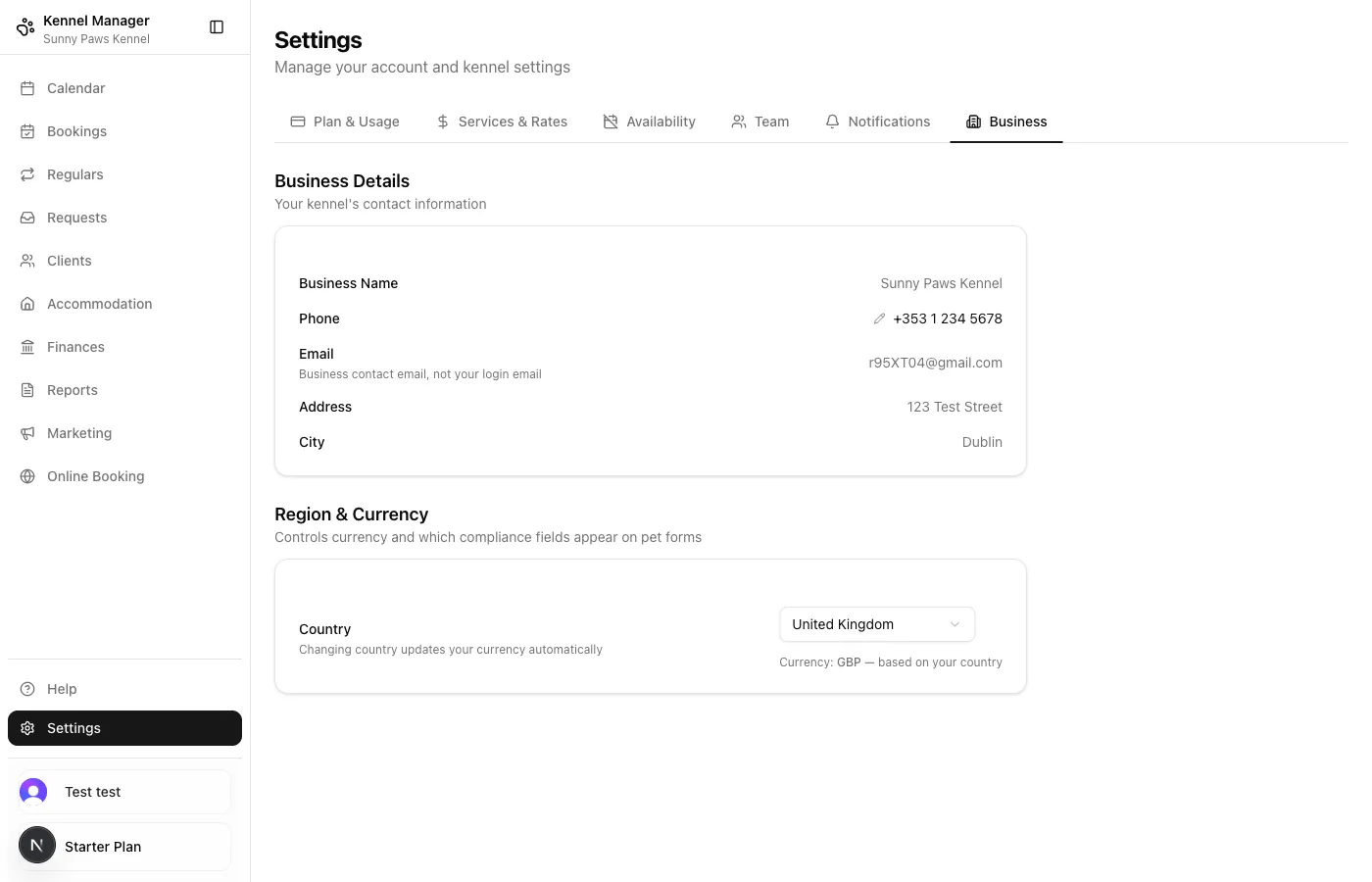Open the Reports page

[72, 389]
